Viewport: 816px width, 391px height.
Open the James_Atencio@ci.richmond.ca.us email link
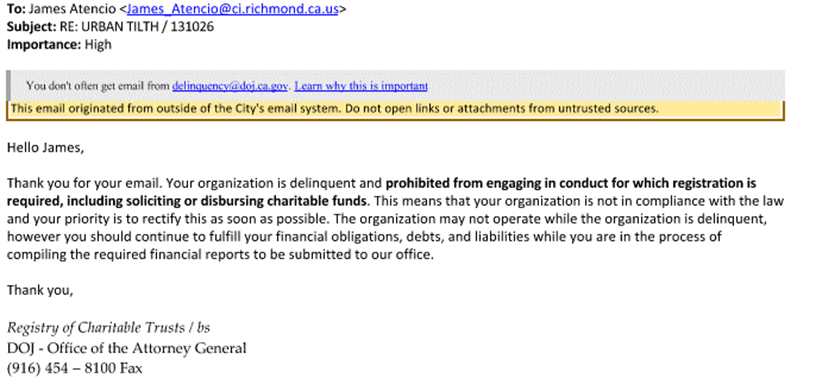tap(232, 9)
